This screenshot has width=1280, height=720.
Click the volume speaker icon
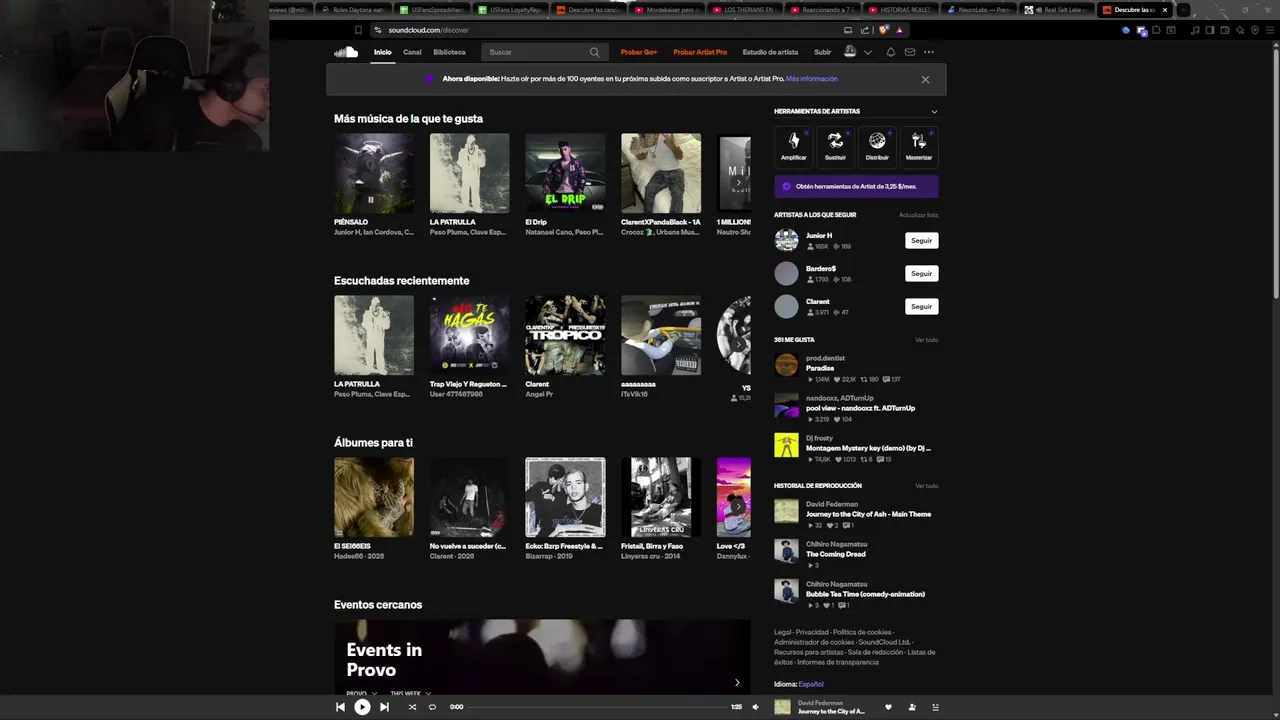click(x=755, y=707)
